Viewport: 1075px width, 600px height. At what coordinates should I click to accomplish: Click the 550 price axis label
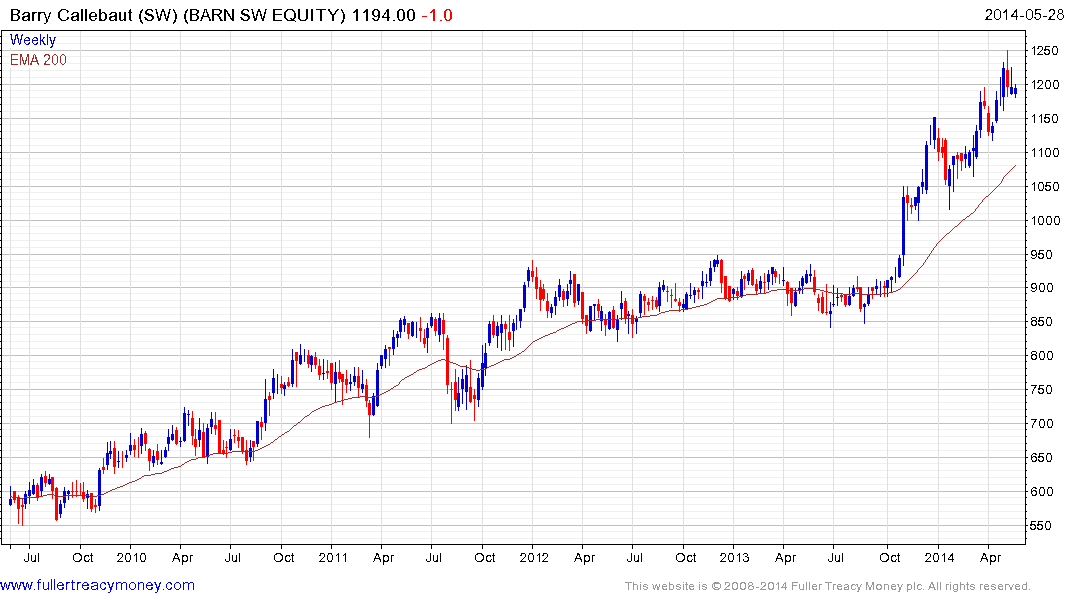(1041, 526)
